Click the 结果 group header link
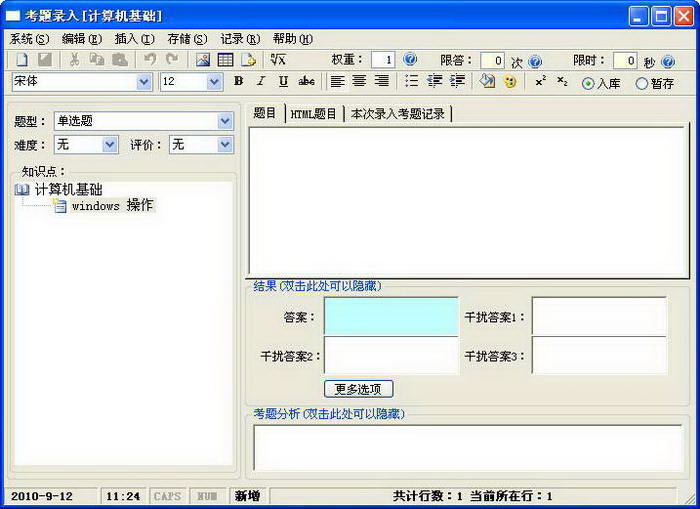The height and width of the screenshot is (509, 700). (x=317, y=286)
